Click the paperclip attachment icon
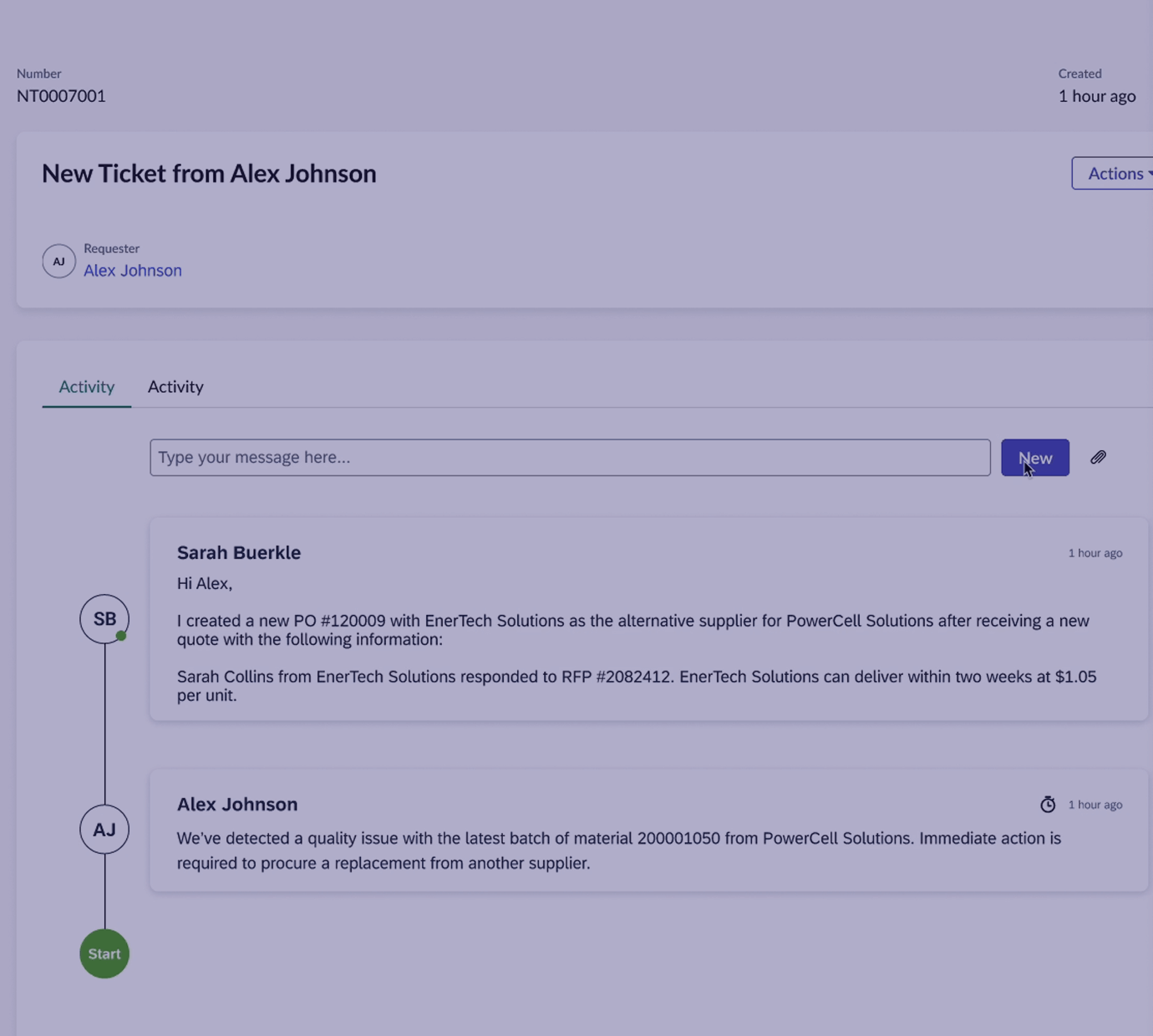The height and width of the screenshot is (1036, 1153). point(1098,458)
